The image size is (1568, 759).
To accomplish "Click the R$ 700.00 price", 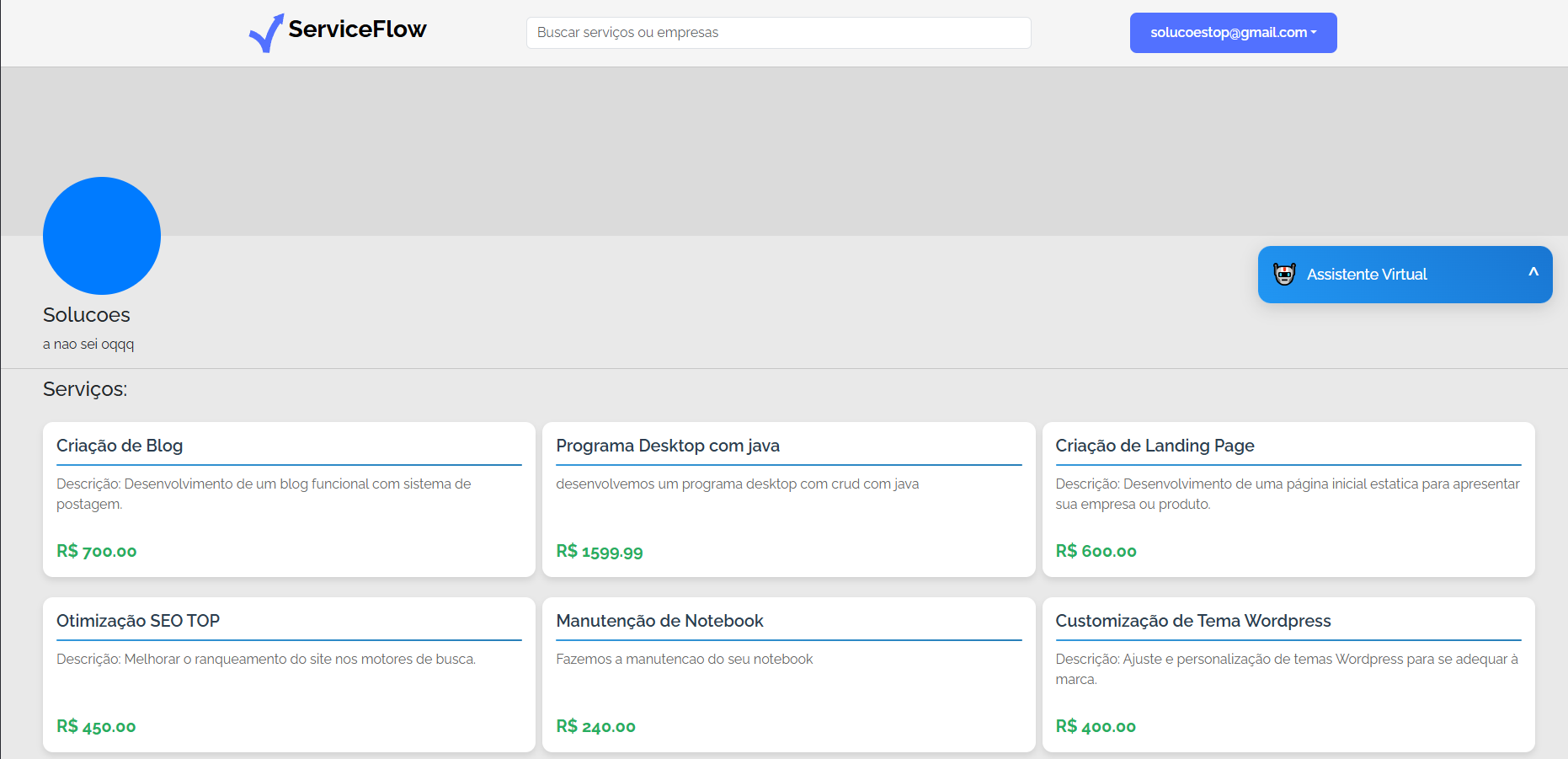I will [97, 551].
